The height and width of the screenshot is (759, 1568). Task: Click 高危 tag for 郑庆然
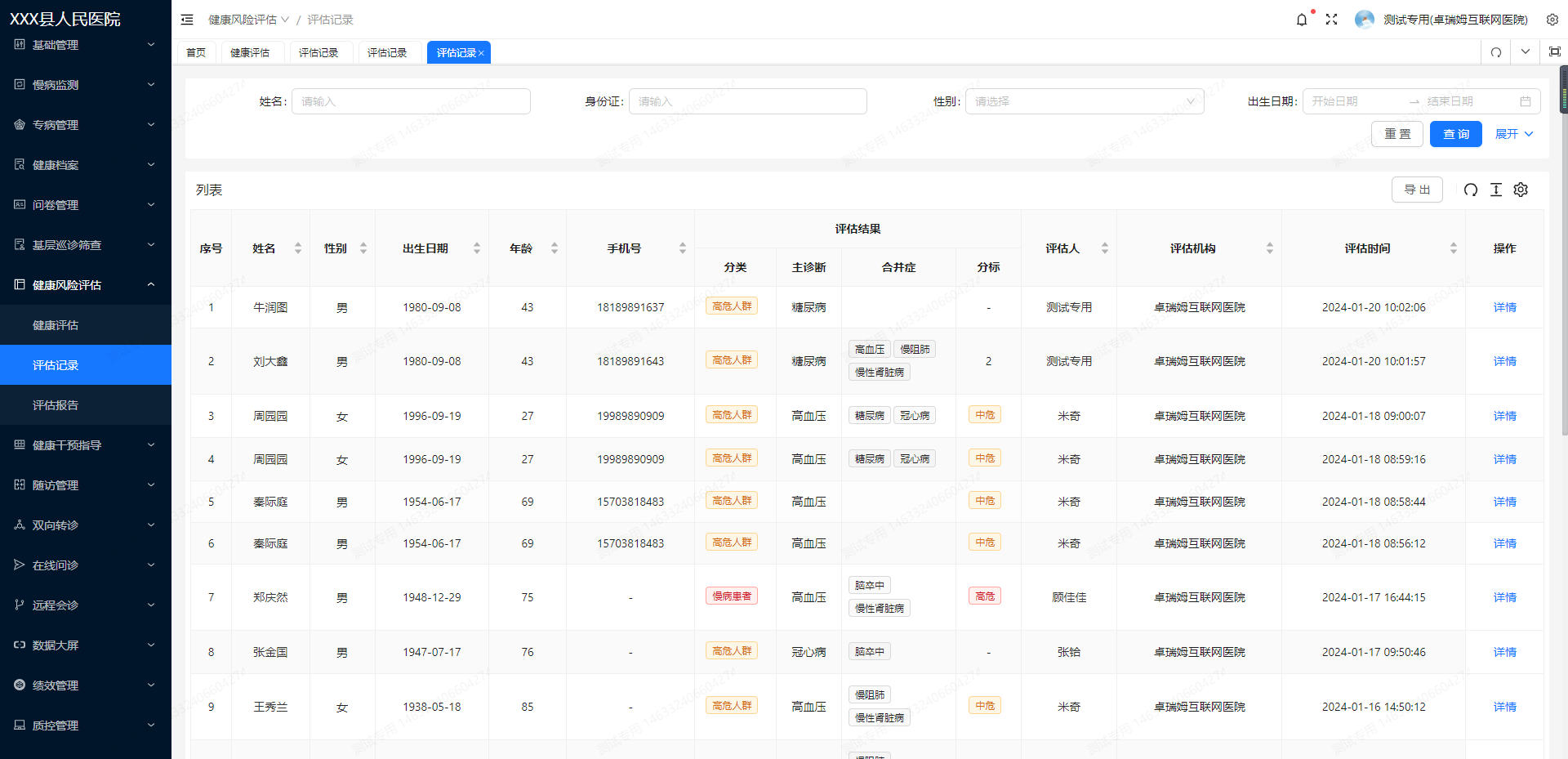[x=985, y=596]
